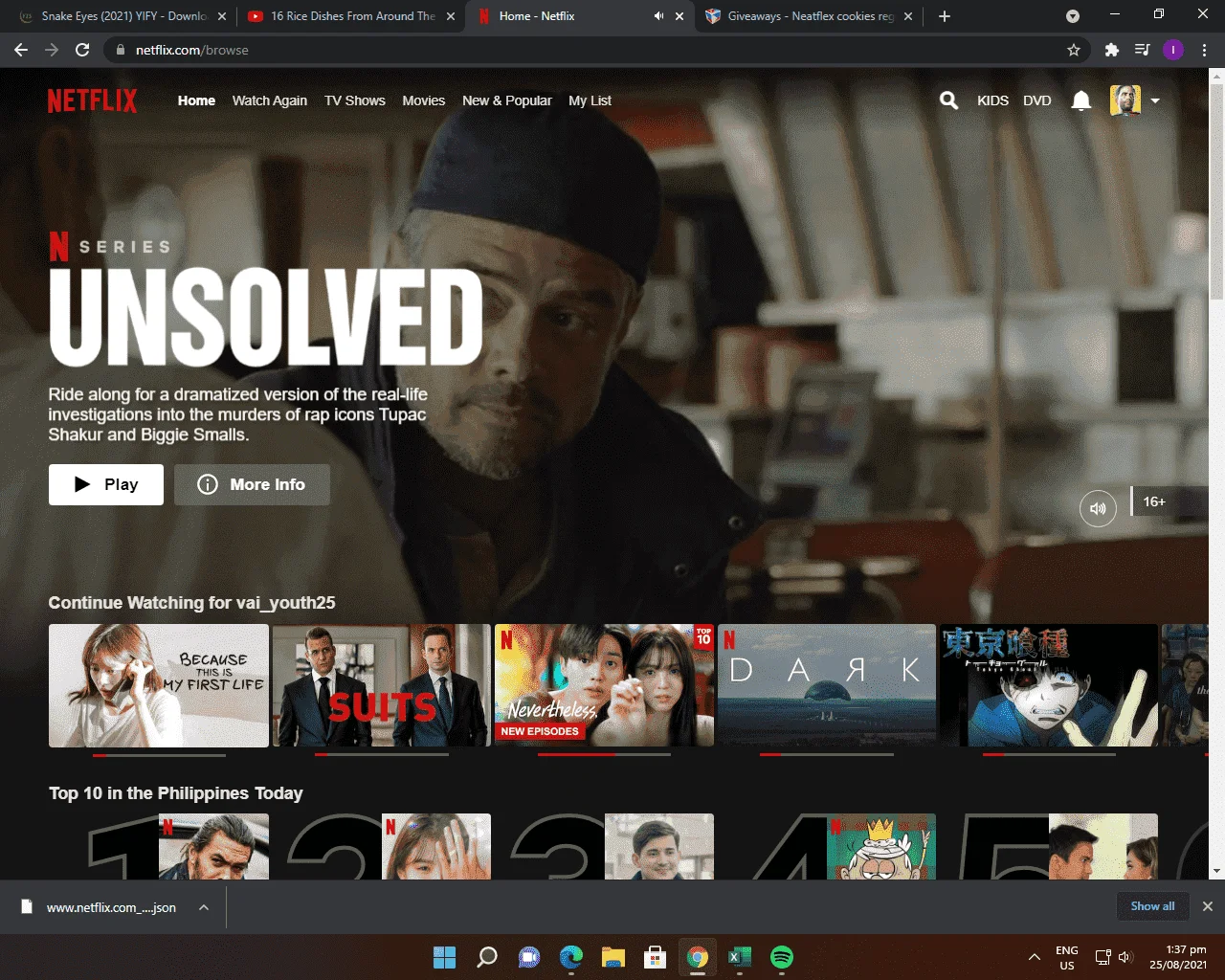Open a new browser tab

[945, 16]
